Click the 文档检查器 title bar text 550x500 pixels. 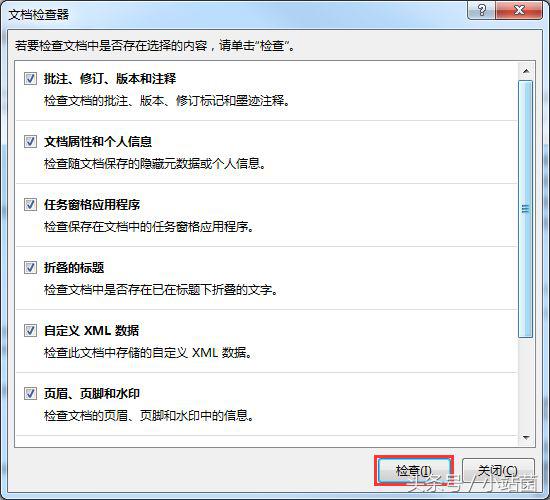[39, 15]
